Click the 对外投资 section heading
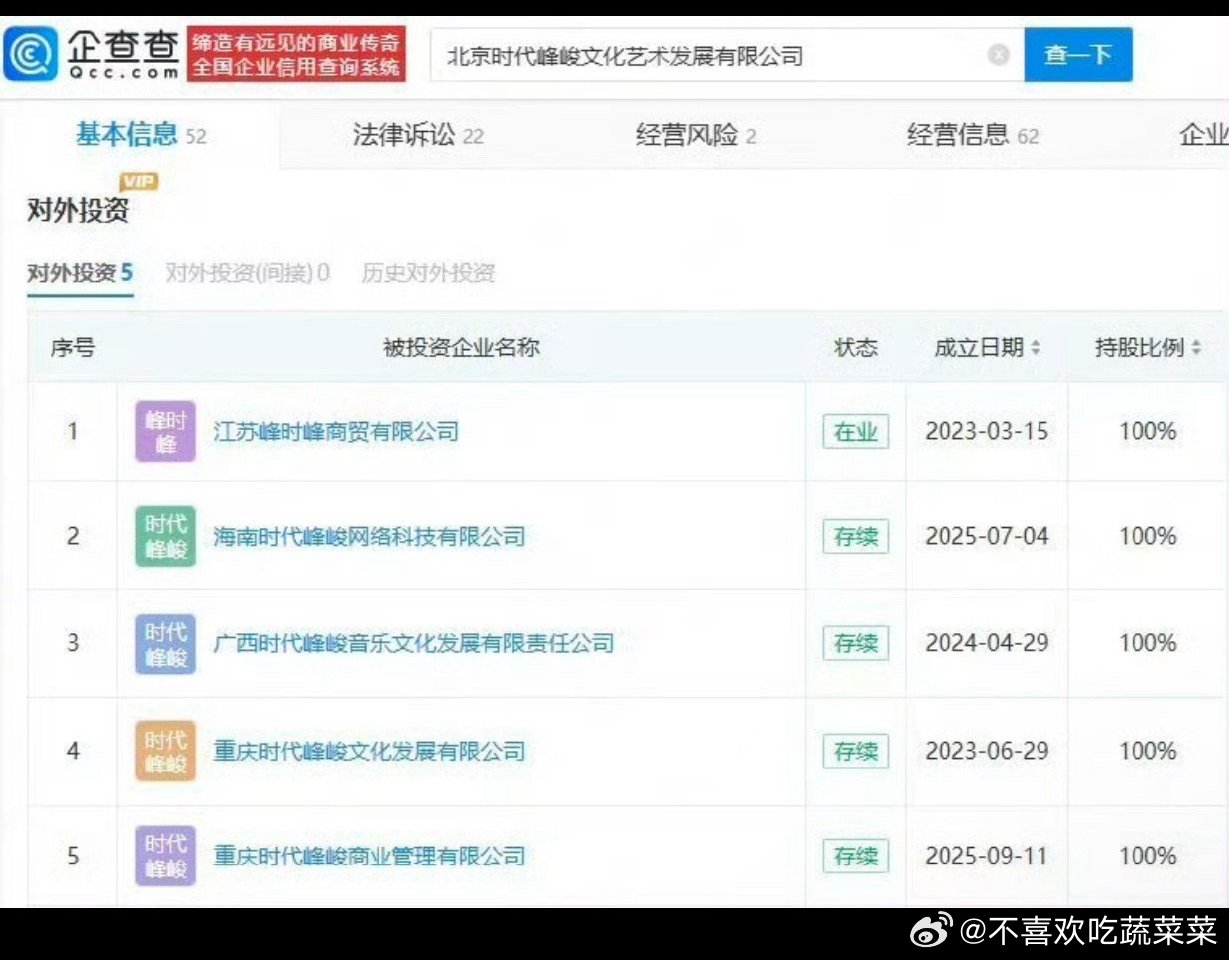Screen dimensions: 1229x960 (78, 211)
